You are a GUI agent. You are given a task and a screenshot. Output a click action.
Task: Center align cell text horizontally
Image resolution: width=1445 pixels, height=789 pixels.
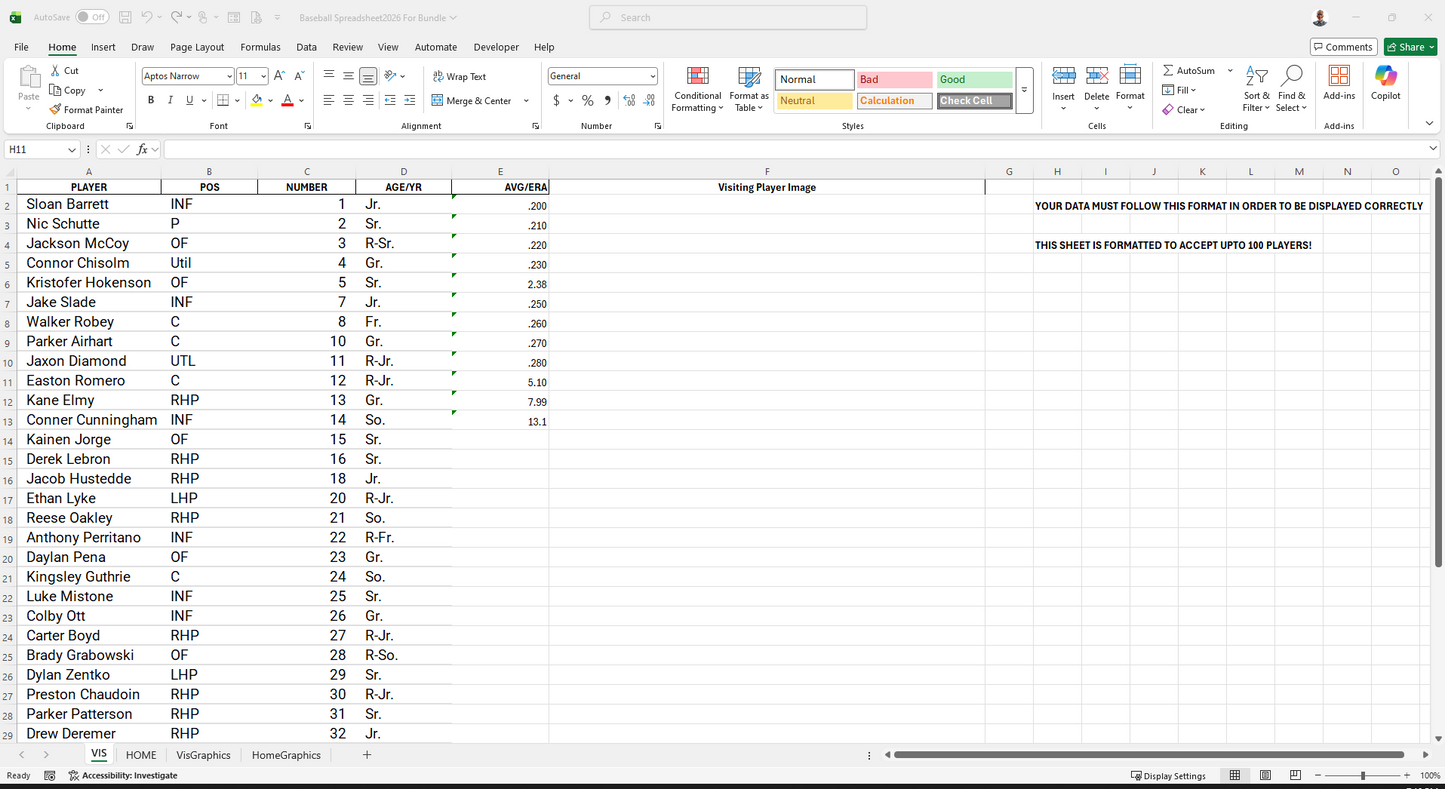tap(348, 100)
